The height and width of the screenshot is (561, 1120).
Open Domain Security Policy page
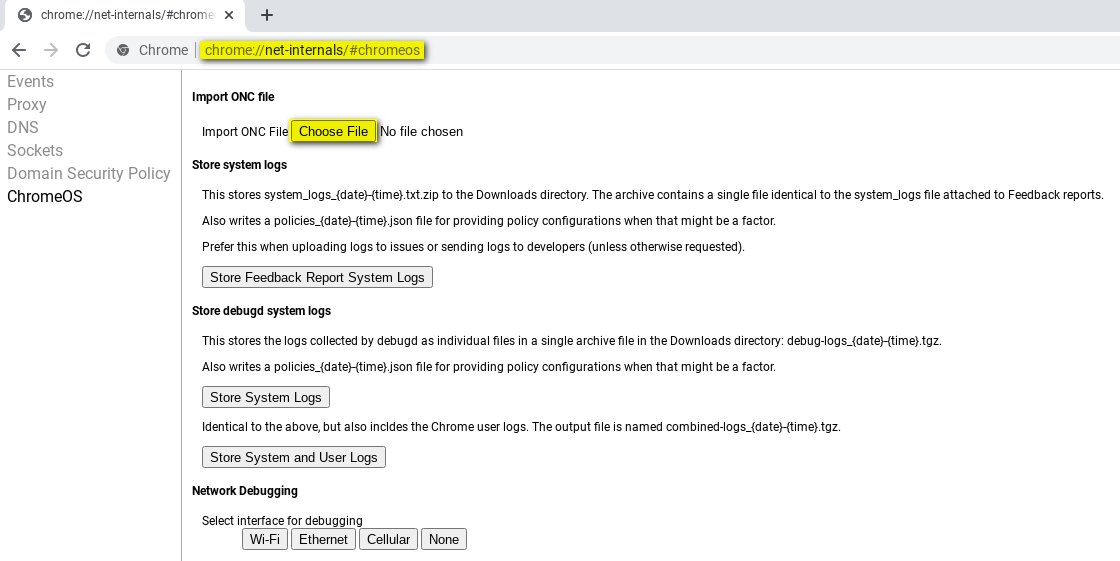[x=89, y=174]
